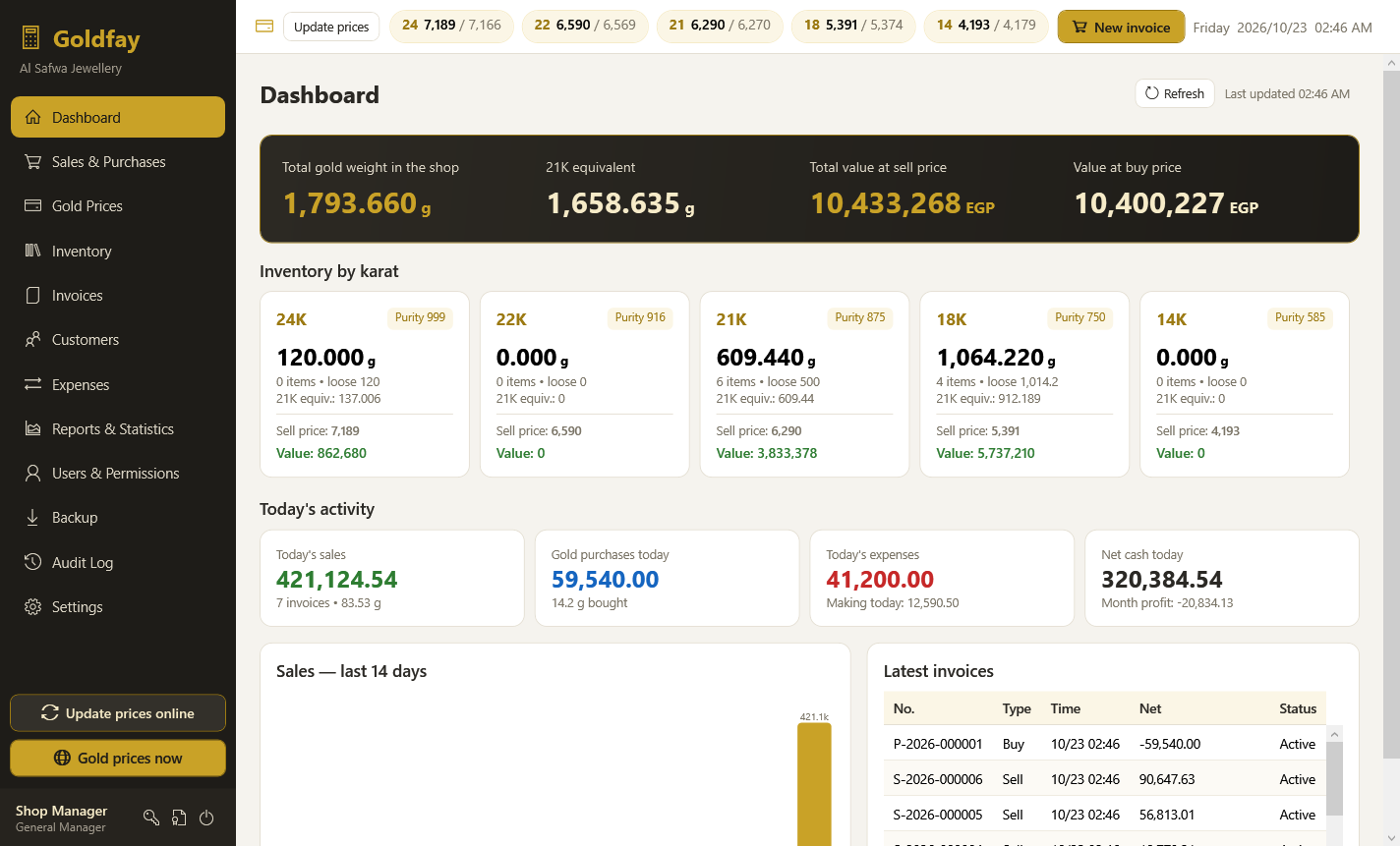Click invoice P-2026-000001 in Latest invoices
This screenshot has height=846, width=1400.
click(x=1105, y=744)
